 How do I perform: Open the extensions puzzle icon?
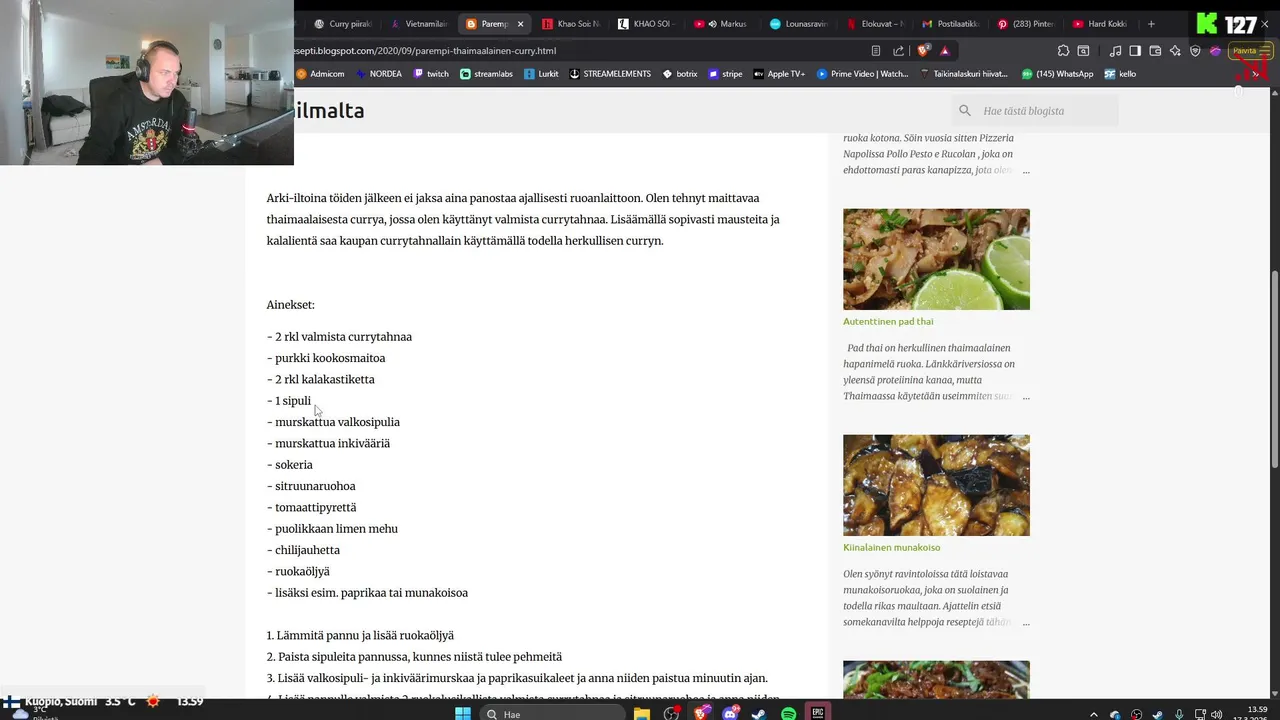click(1063, 51)
